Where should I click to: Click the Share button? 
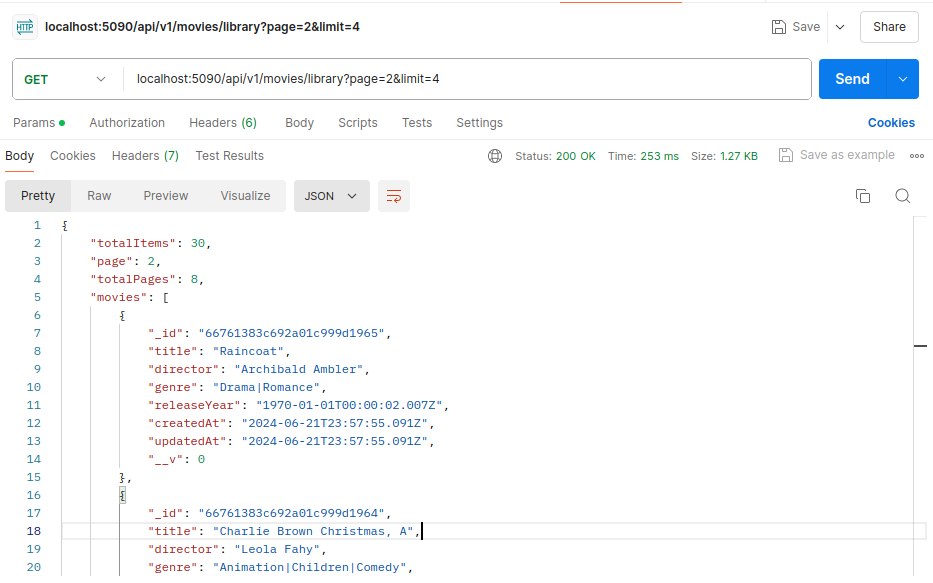(x=889, y=27)
